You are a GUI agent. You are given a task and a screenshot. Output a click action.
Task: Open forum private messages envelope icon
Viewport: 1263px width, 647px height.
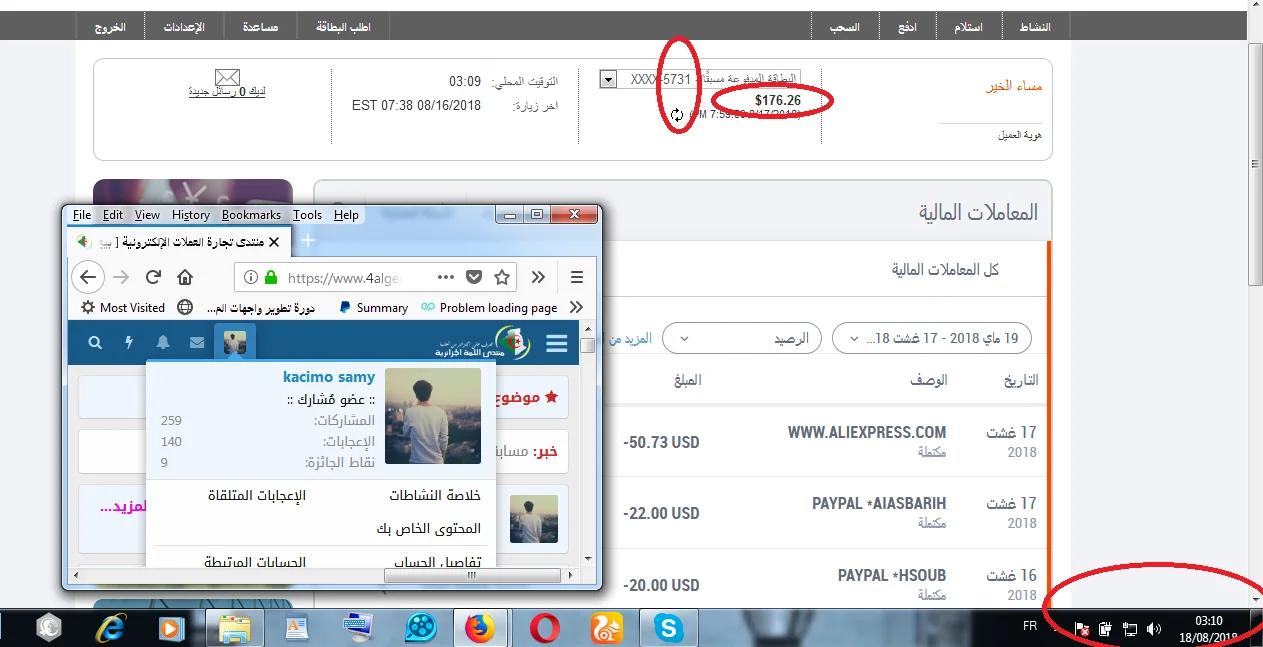(197, 343)
